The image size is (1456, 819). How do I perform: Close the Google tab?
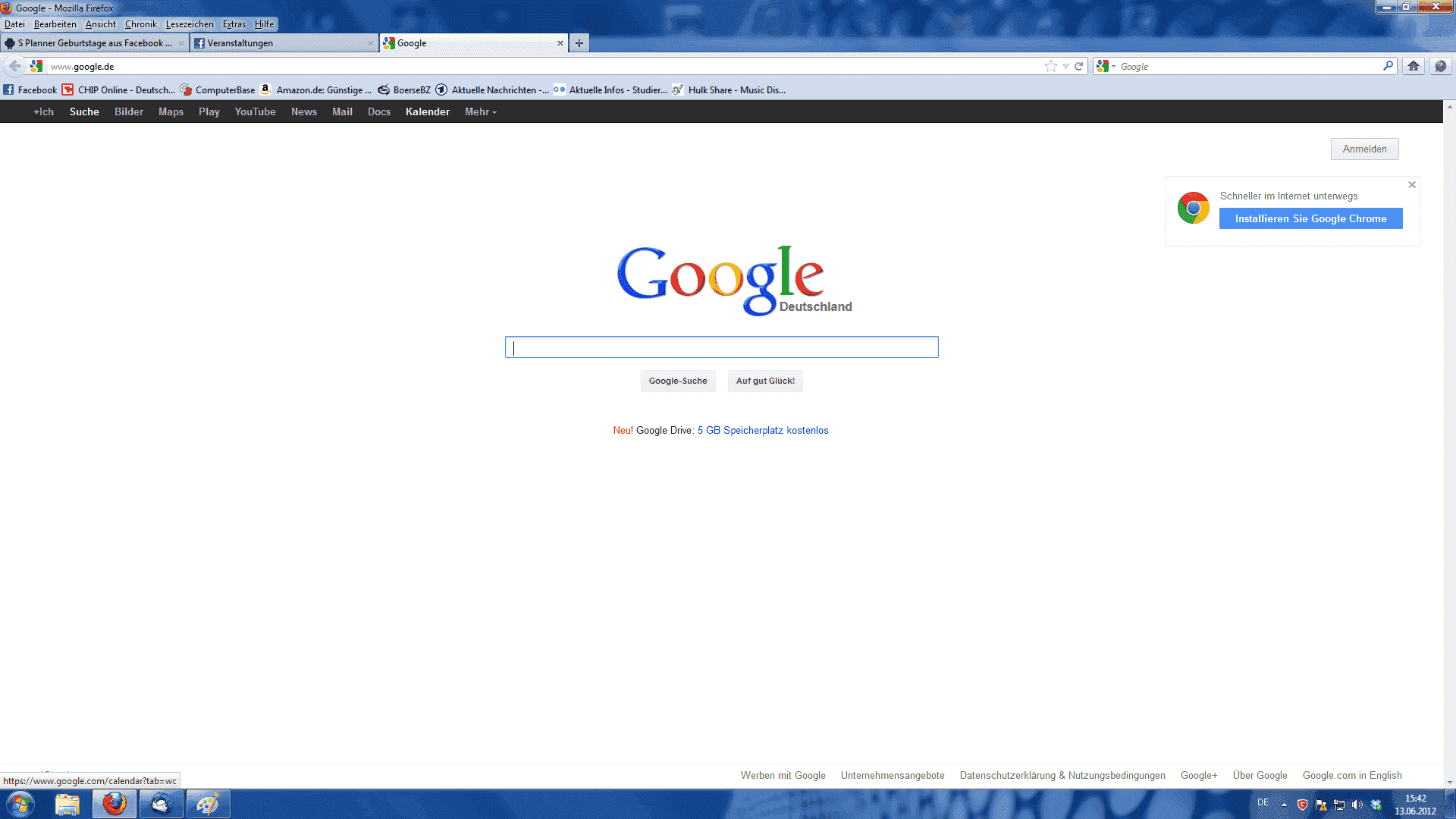click(x=560, y=43)
